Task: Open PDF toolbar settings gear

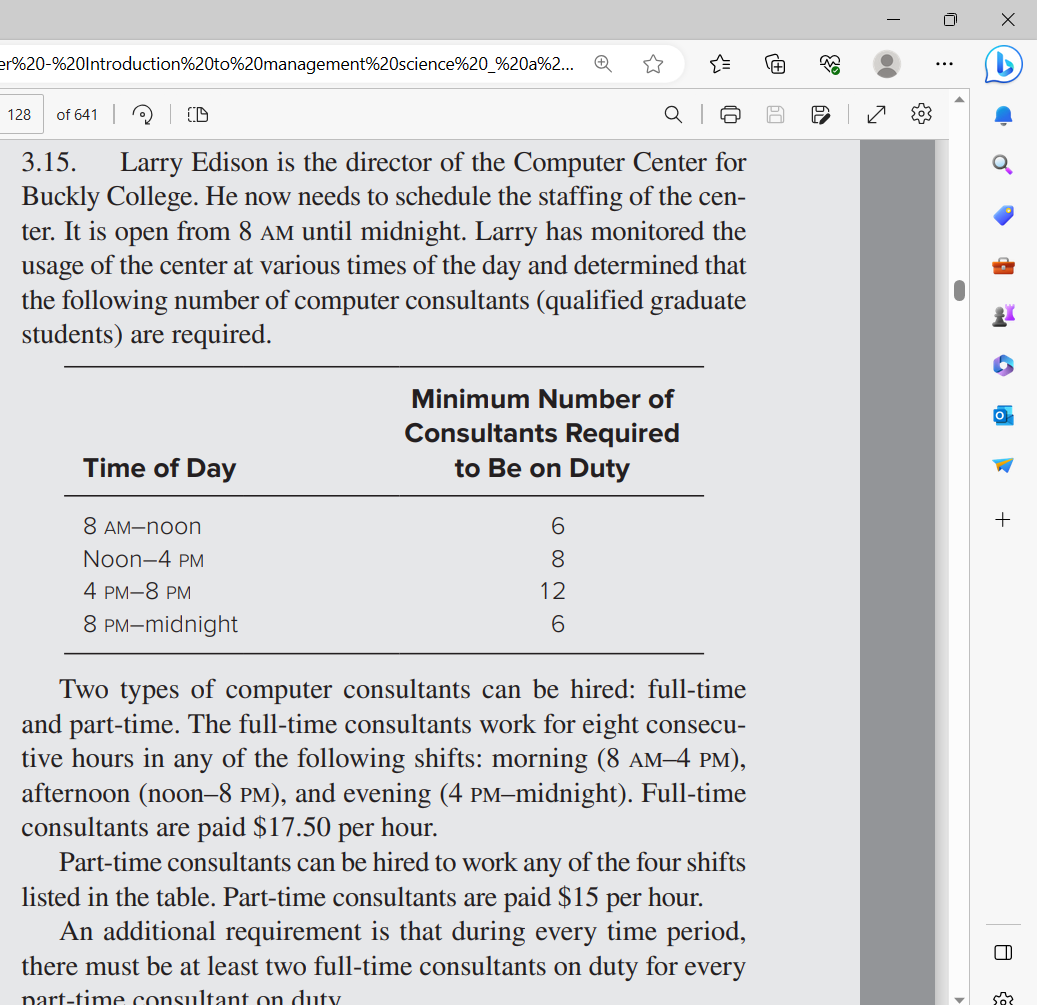Action: click(x=921, y=114)
